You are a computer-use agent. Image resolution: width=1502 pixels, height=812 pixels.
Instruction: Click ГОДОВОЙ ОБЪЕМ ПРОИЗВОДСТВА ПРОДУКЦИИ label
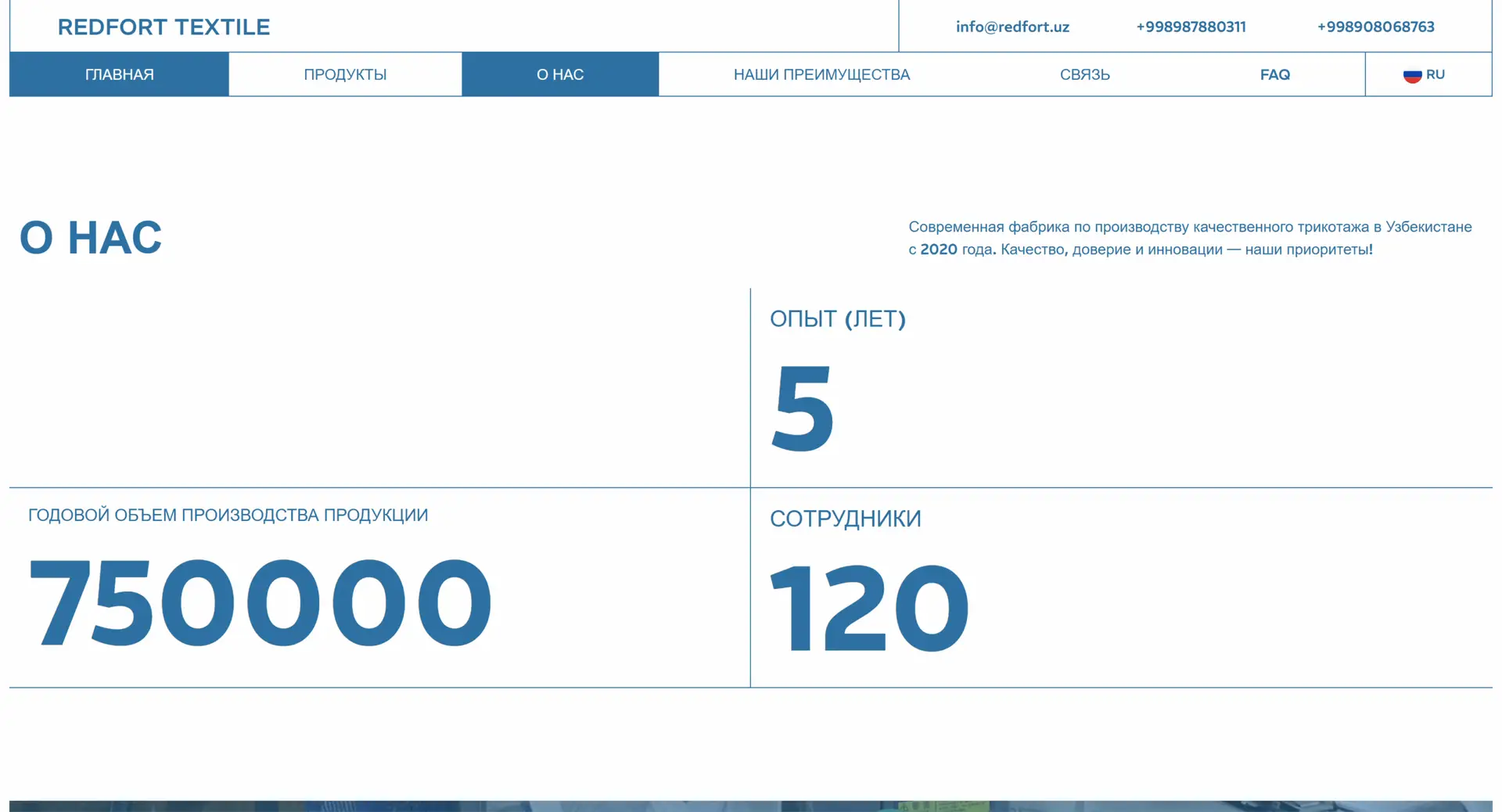[x=228, y=515]
